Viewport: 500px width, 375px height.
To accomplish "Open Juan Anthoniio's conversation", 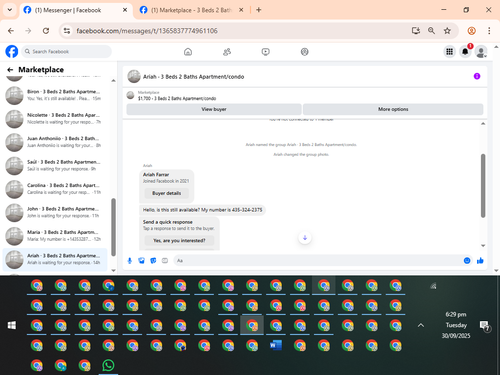I will coord(55,142).
